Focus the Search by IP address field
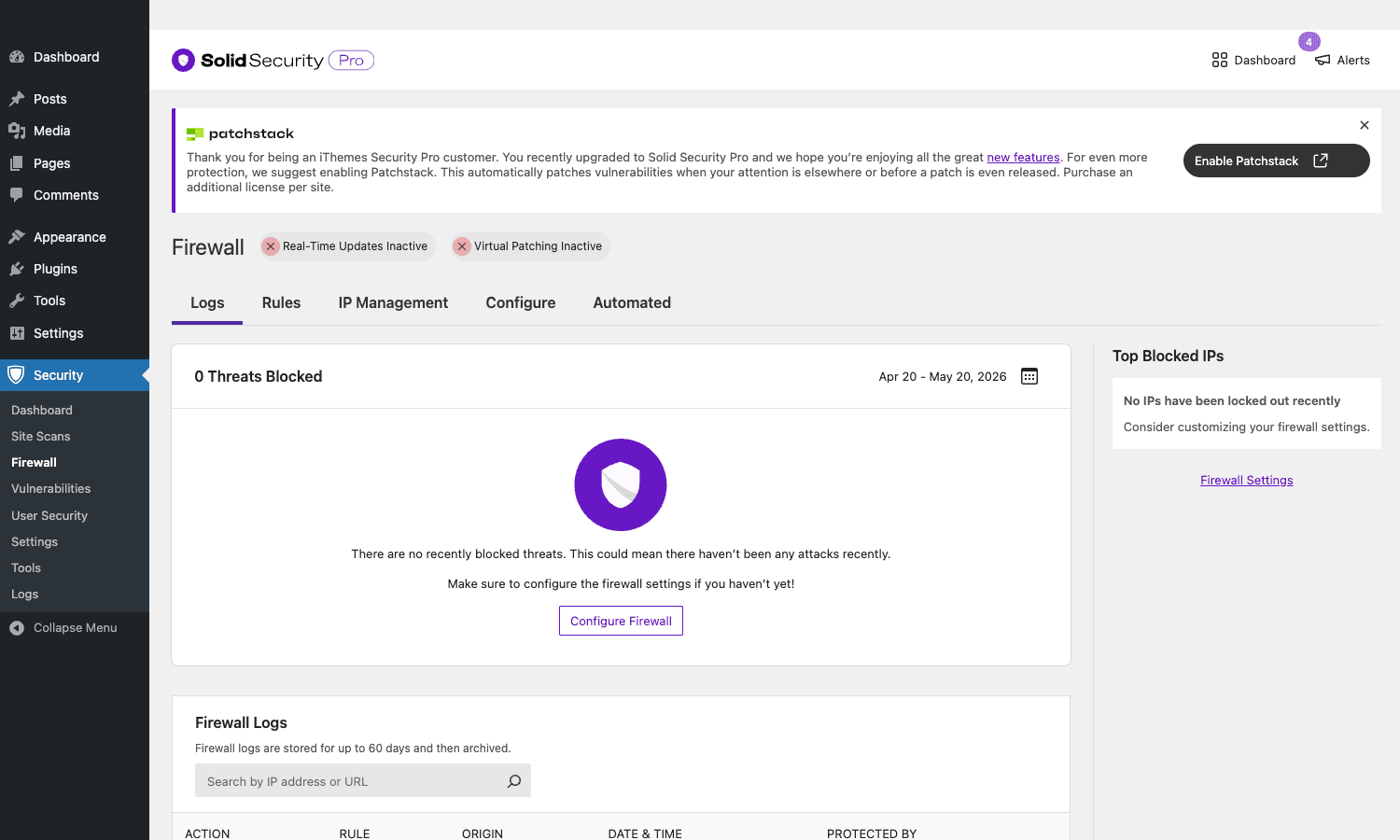Image resolution: width=1400 pixels, height=840 pixels. (363, 781)
